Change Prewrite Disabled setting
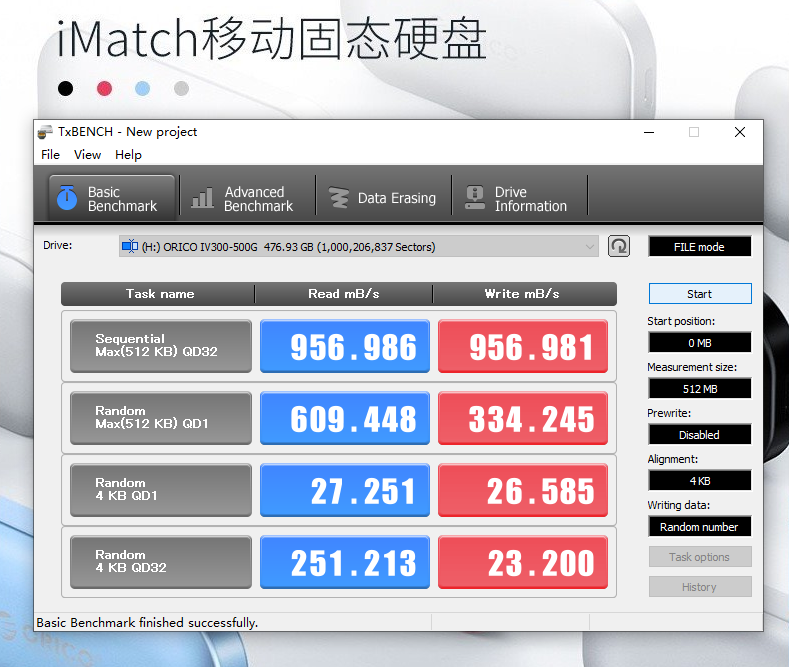The image size is (789, 667). pyautogui.click(x=699, y=435)
